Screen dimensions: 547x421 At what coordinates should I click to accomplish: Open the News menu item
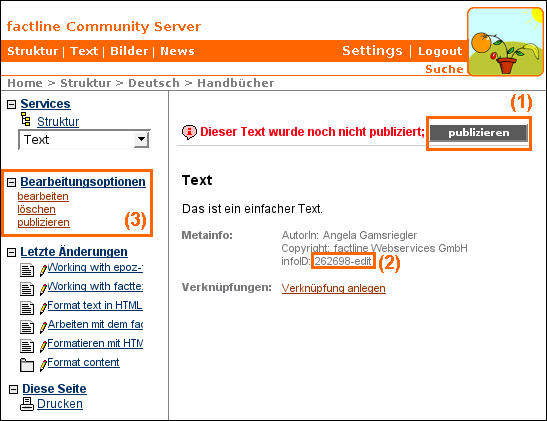[177, 51]
